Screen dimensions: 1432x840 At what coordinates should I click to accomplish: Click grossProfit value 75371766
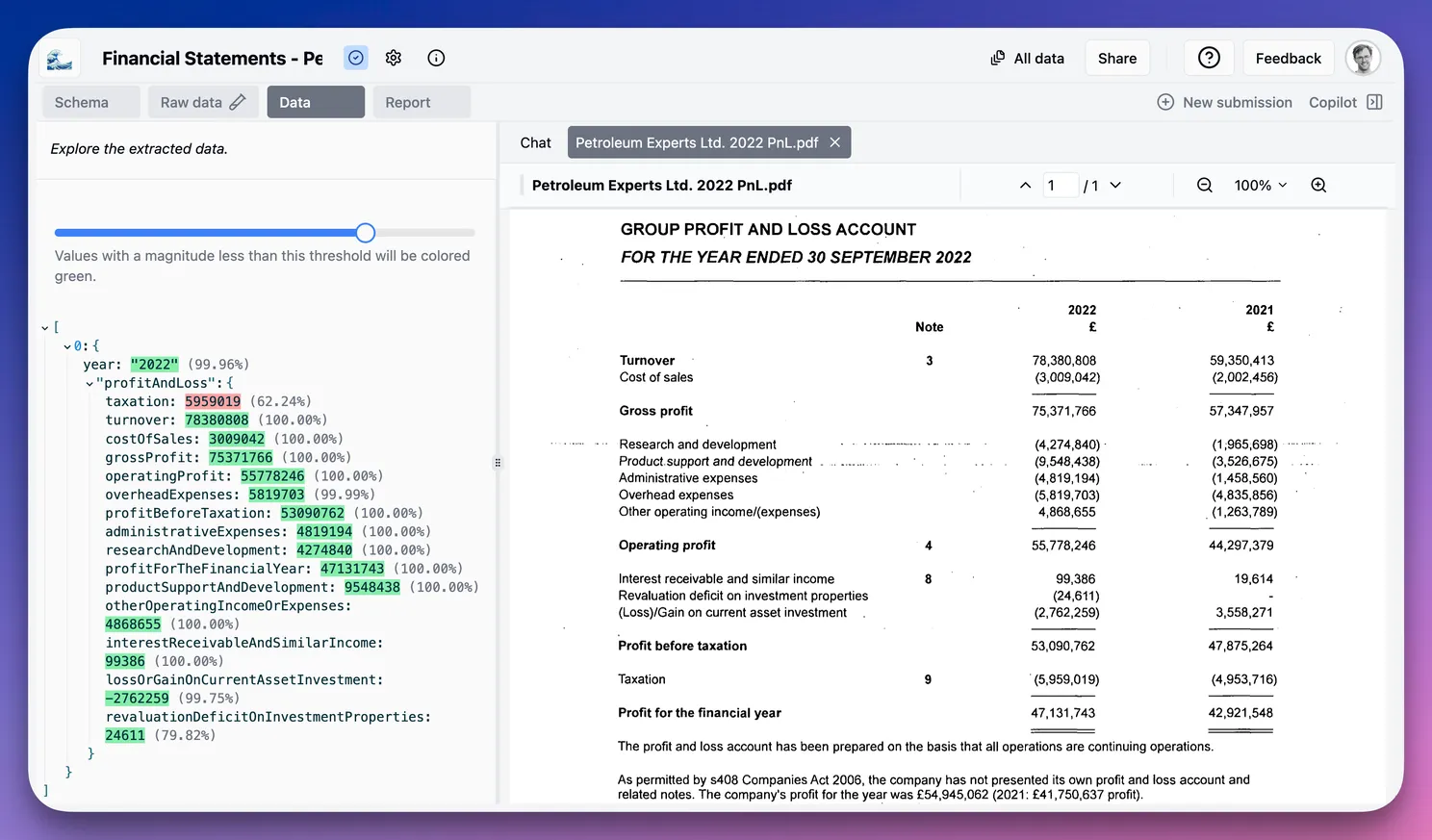tap(241, 457)
